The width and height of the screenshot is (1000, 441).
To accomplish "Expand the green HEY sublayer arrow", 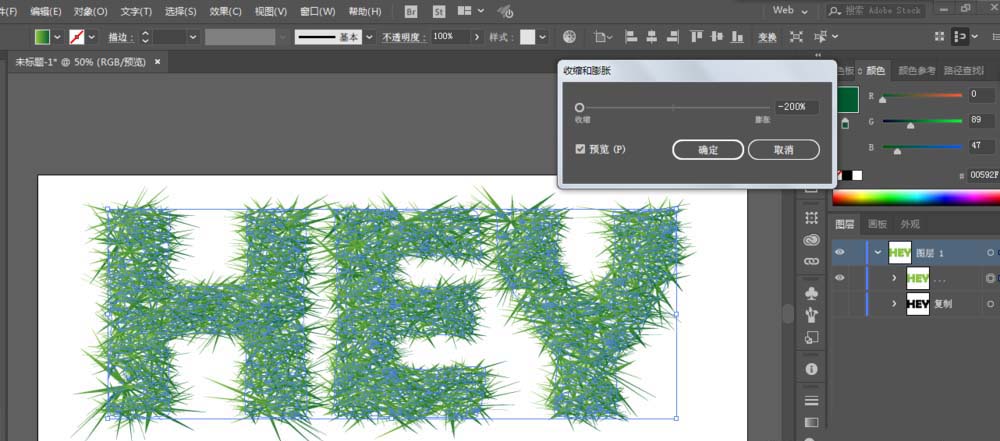I will (x=894, y=278).
